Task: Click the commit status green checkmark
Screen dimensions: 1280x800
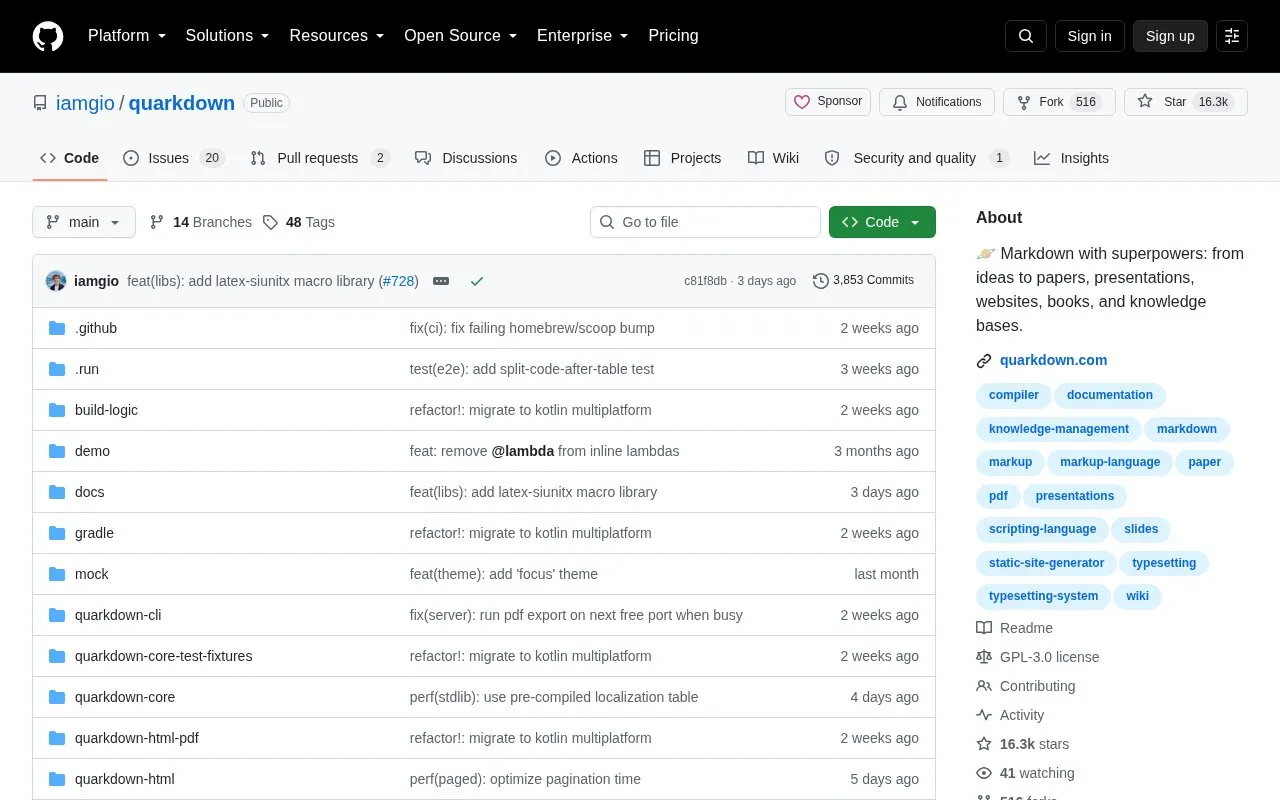Action: (477, 281)
